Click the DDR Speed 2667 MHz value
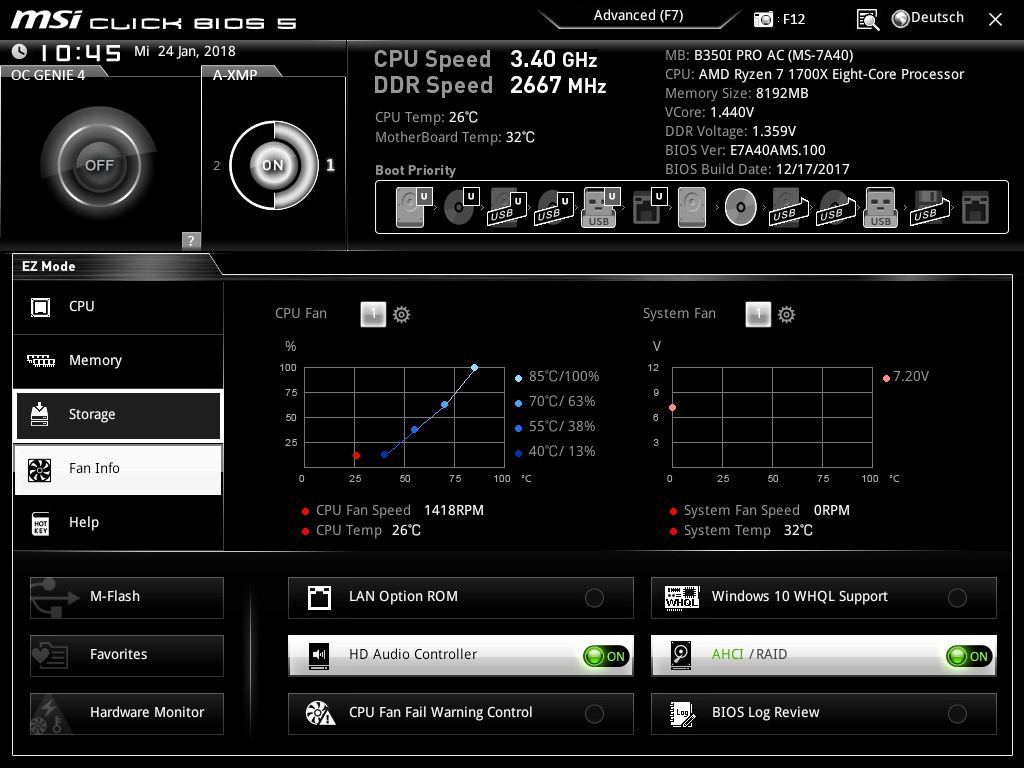The width and height of the screenshot is (1024, 768). [x=558, y=85]
